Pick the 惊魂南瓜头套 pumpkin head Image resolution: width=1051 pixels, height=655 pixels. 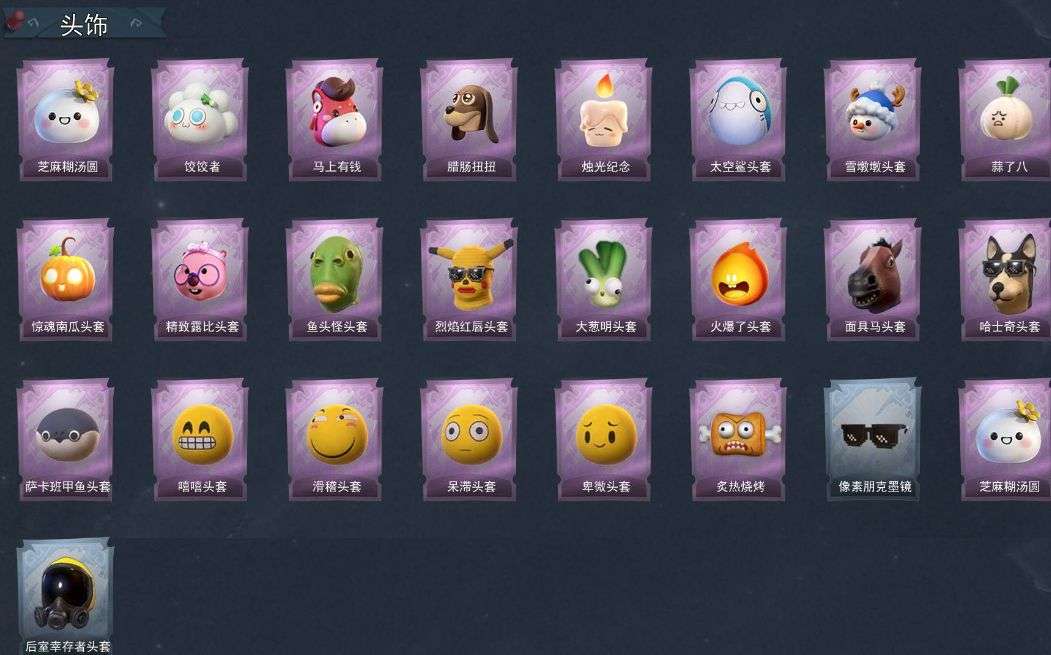[x=66, y=280]
